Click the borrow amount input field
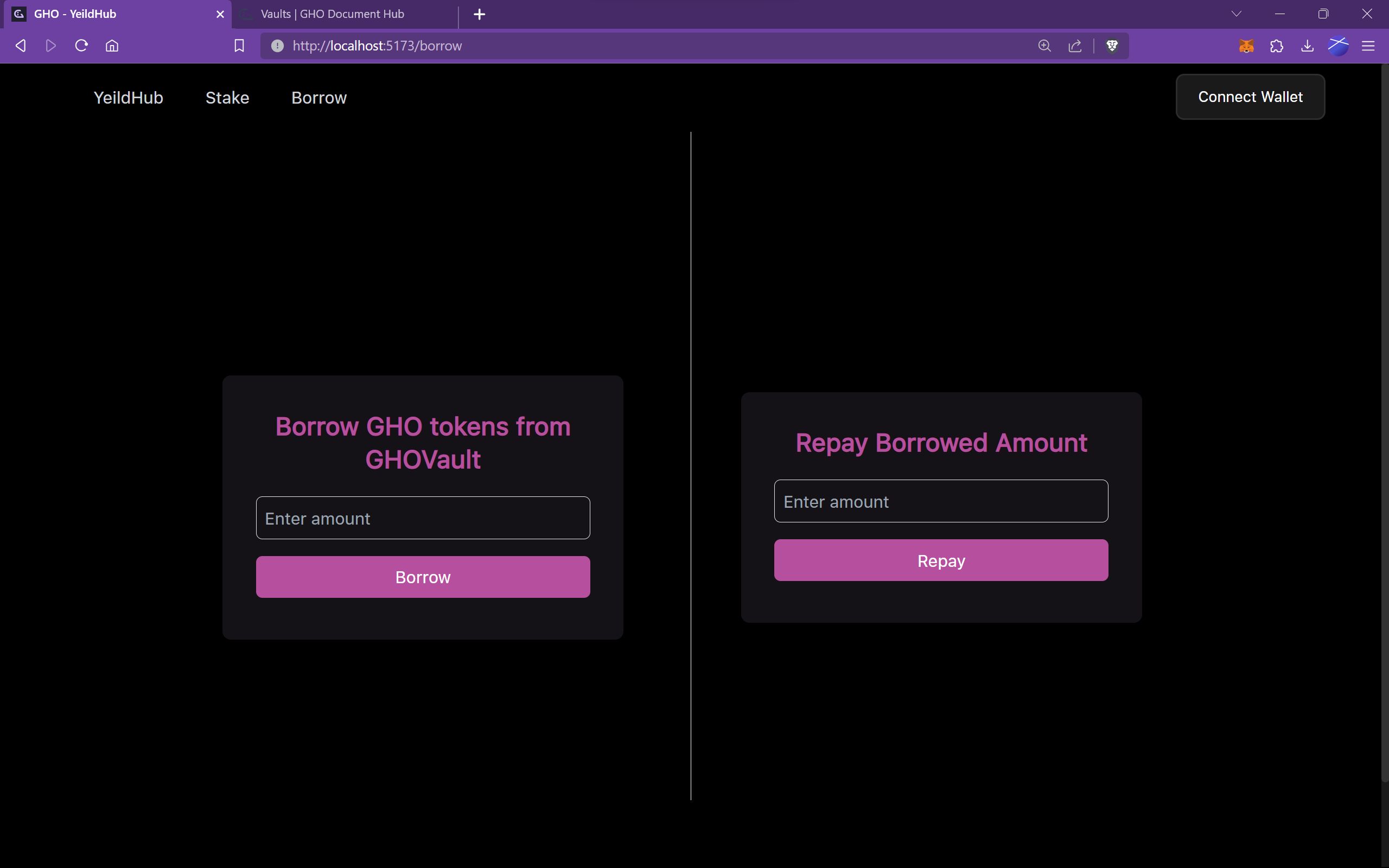The width and height of the screenshot is (1389, 868). tap(423, 518)
